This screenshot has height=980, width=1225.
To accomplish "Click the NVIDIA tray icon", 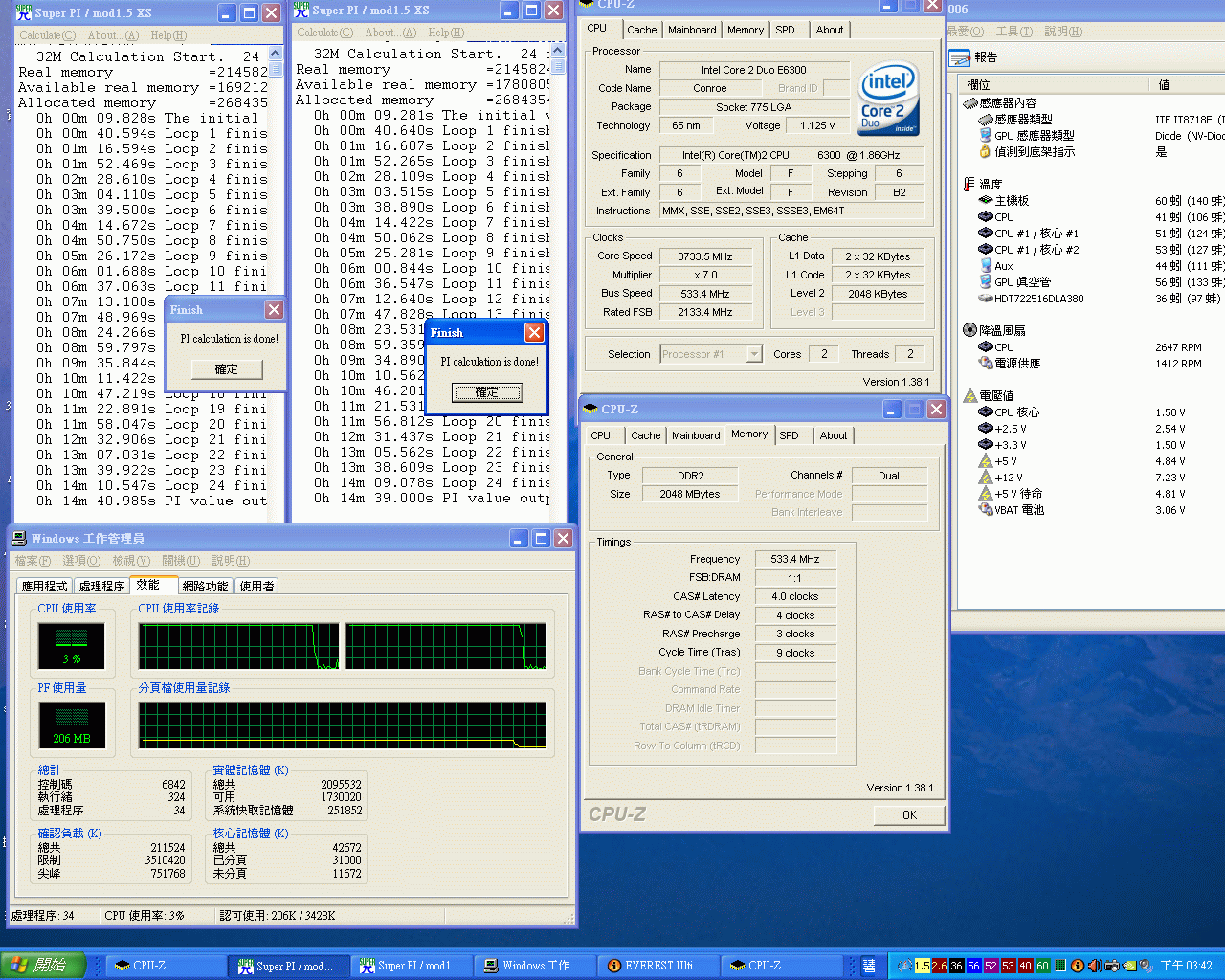I will click(1128, 966).
